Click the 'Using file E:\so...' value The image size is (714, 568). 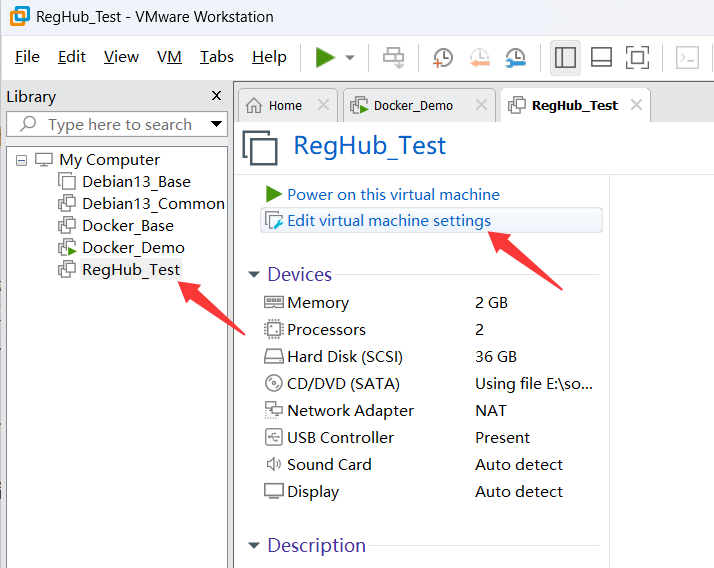(x=534, y=384)
